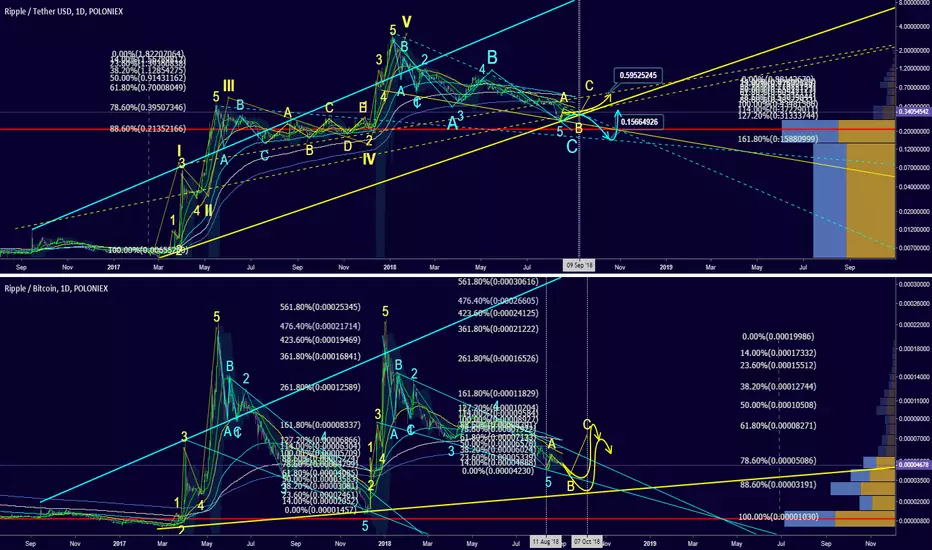Image resolution: width=932 pixels, height=550 pixels.
Task: Select the 127.20%(0.31333744) Fibonacci label
Action: tap(777, 116)
